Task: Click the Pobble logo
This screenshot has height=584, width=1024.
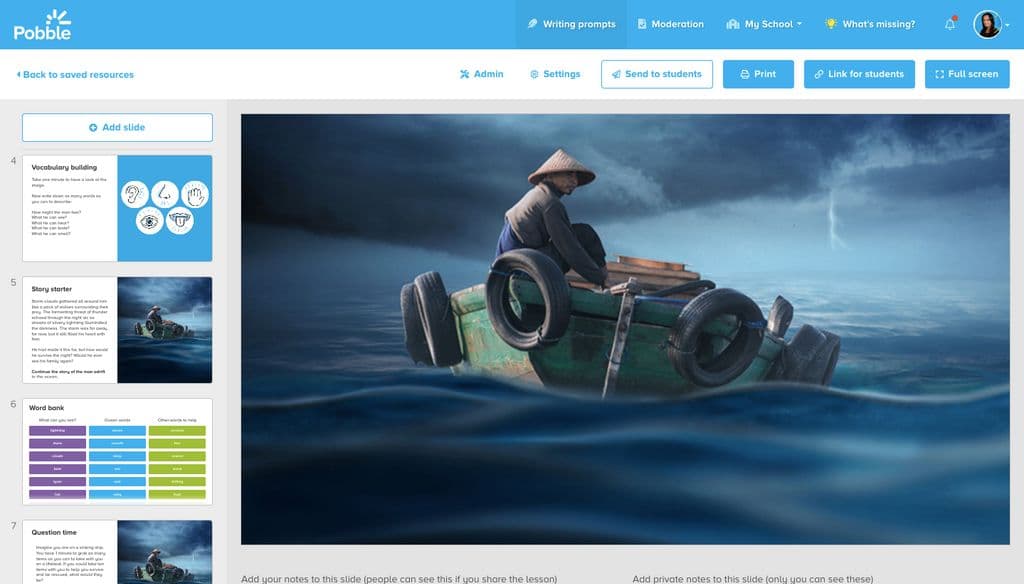Action: [42, 25]
